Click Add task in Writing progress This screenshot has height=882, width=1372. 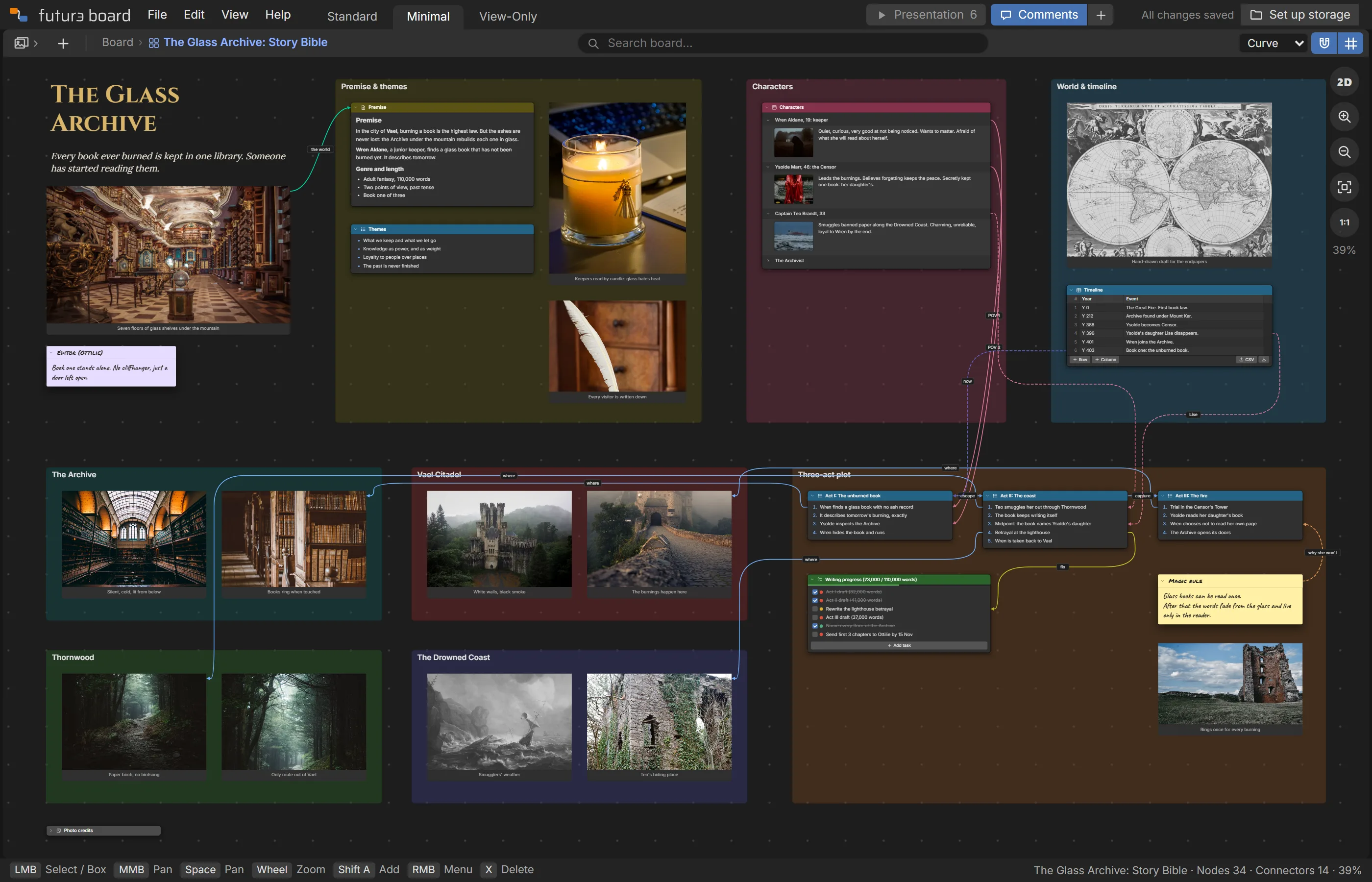899,645
